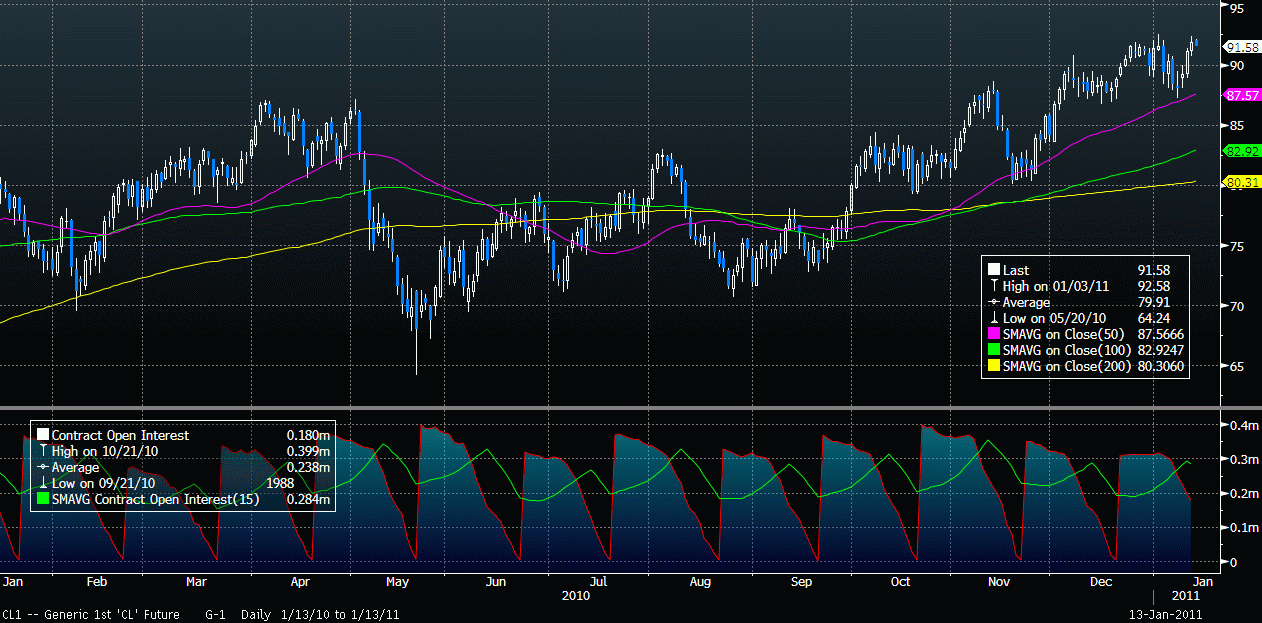
Task: Click the High on 01/03/11 marker icon
Action: pos(994,286)
